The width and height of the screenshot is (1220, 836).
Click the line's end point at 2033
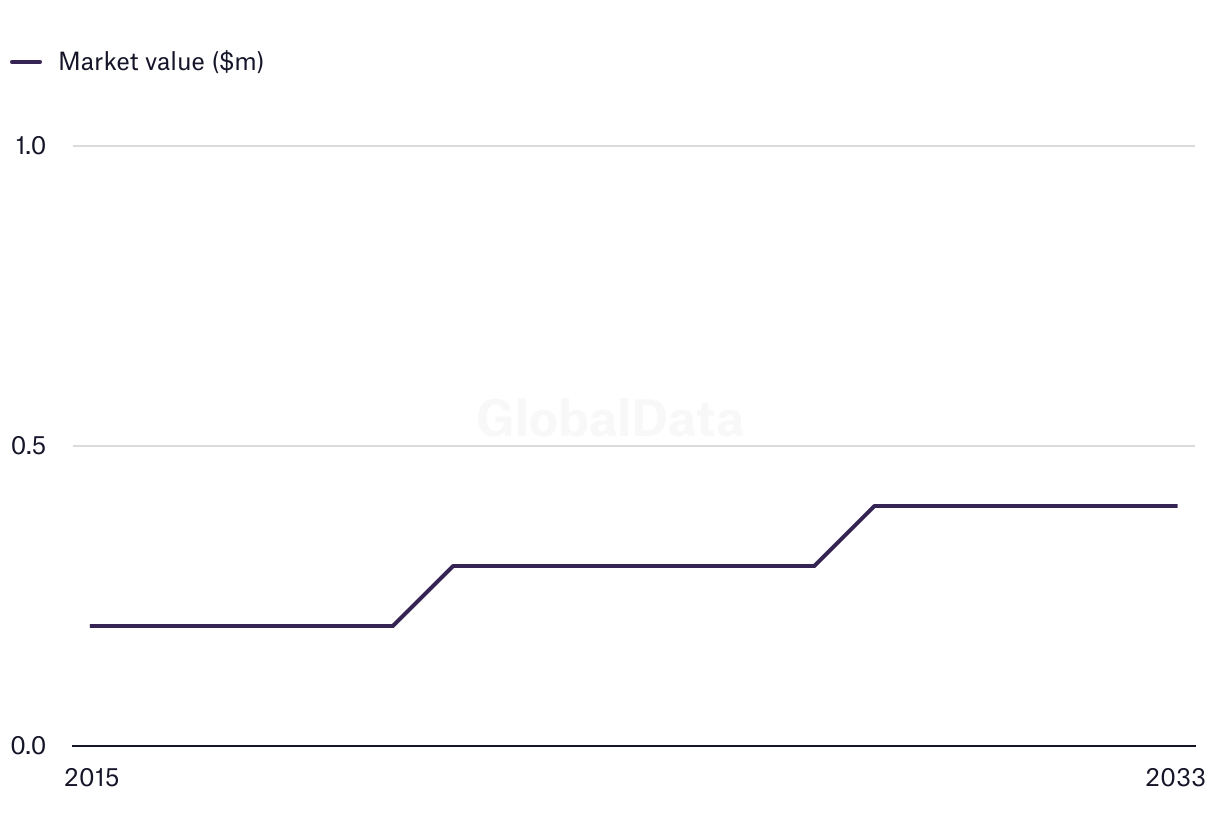[x=1176, y=506]
